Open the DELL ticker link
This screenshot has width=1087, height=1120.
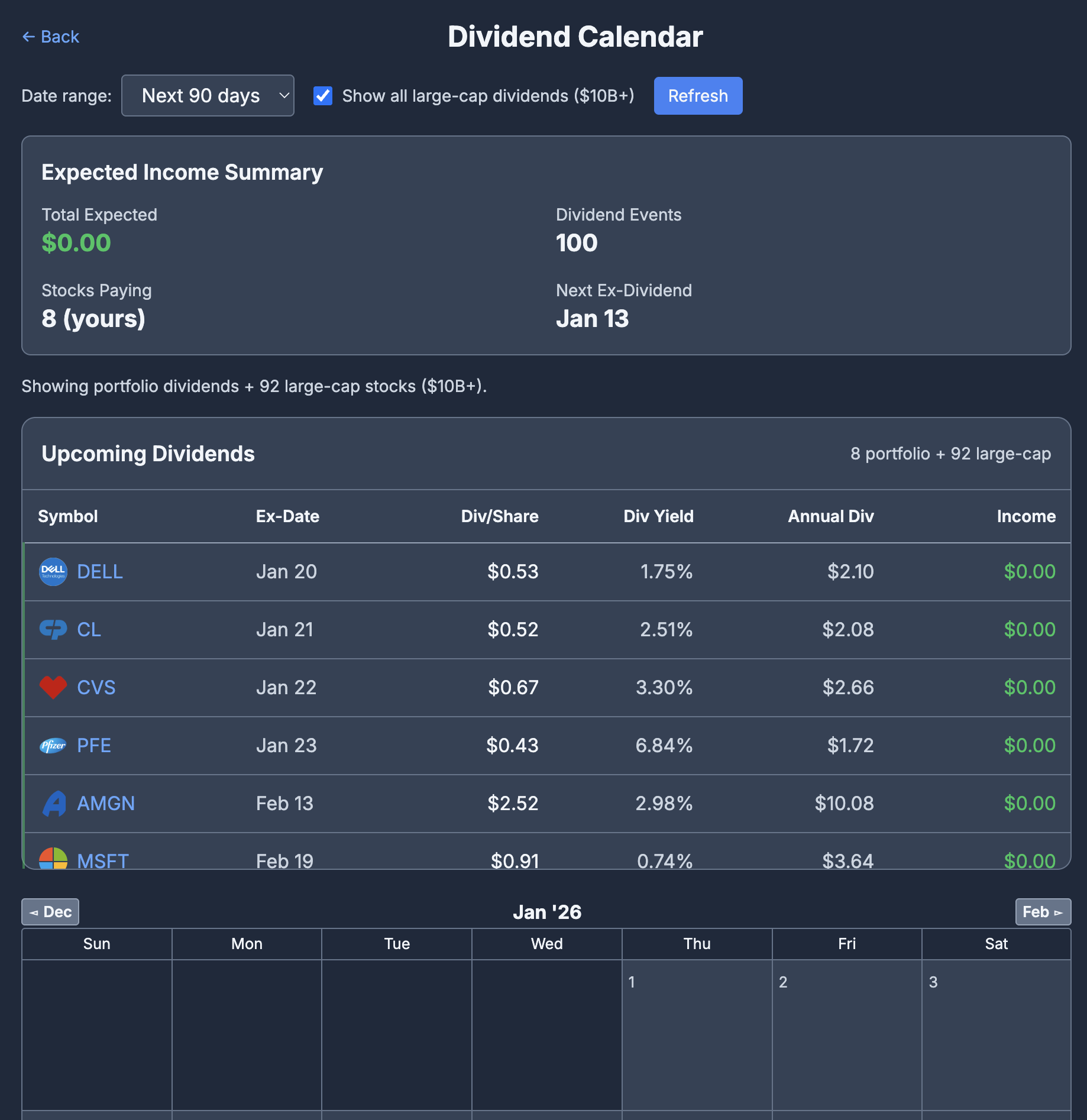[x=99, y=571]
